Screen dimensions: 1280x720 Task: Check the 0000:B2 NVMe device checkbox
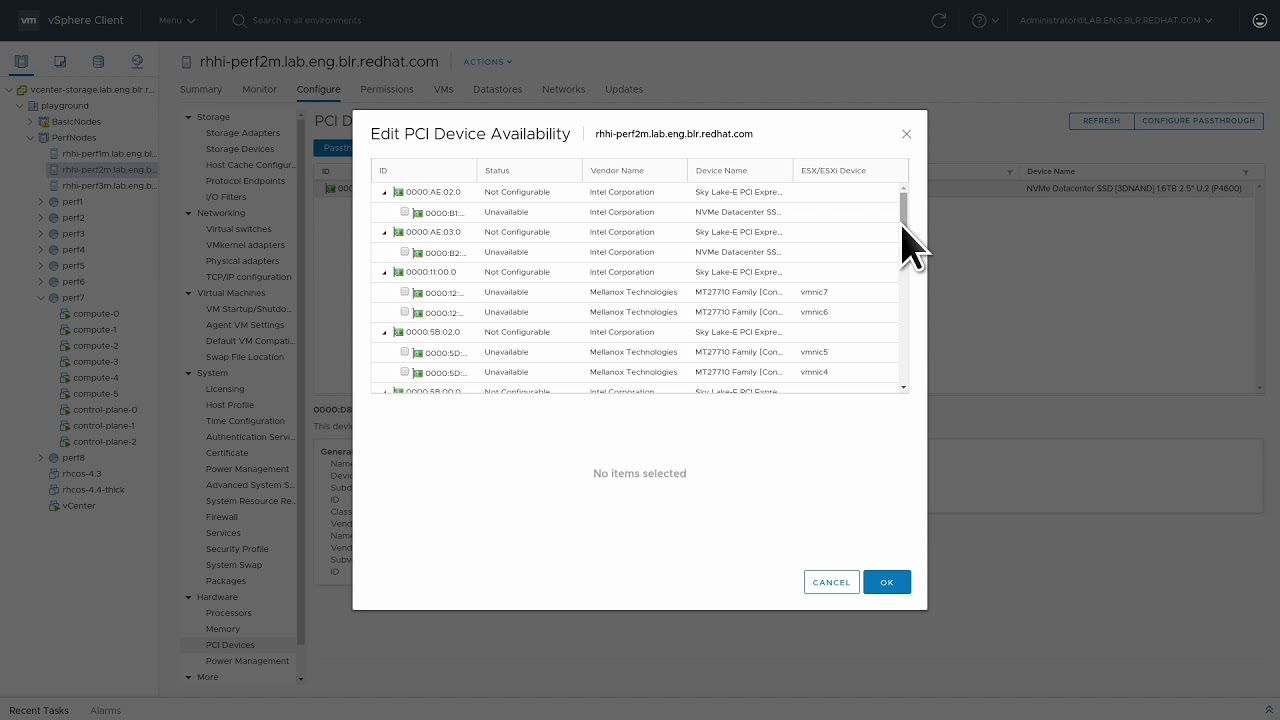click(x=405, y=252)
